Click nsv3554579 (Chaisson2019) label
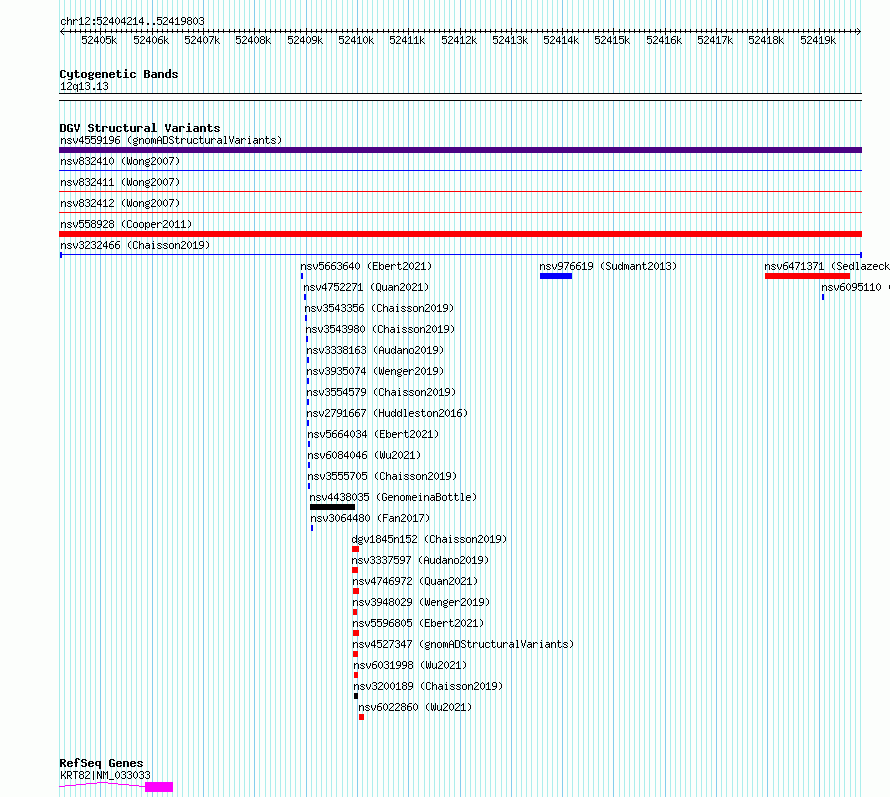890x797 pixels. [381, 392]
